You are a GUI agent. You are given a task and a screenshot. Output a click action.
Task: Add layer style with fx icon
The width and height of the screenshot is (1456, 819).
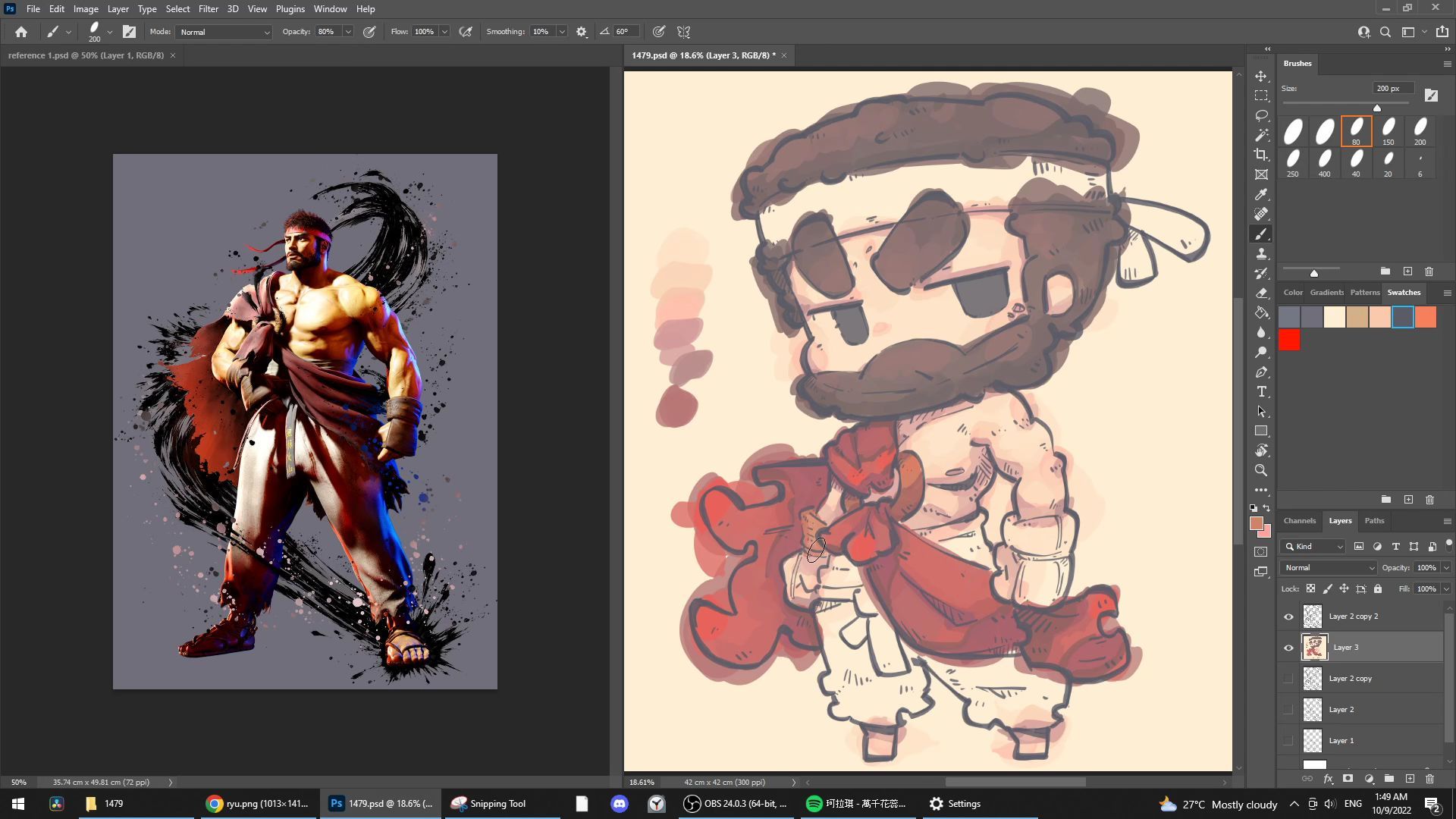coord(1328,779)
